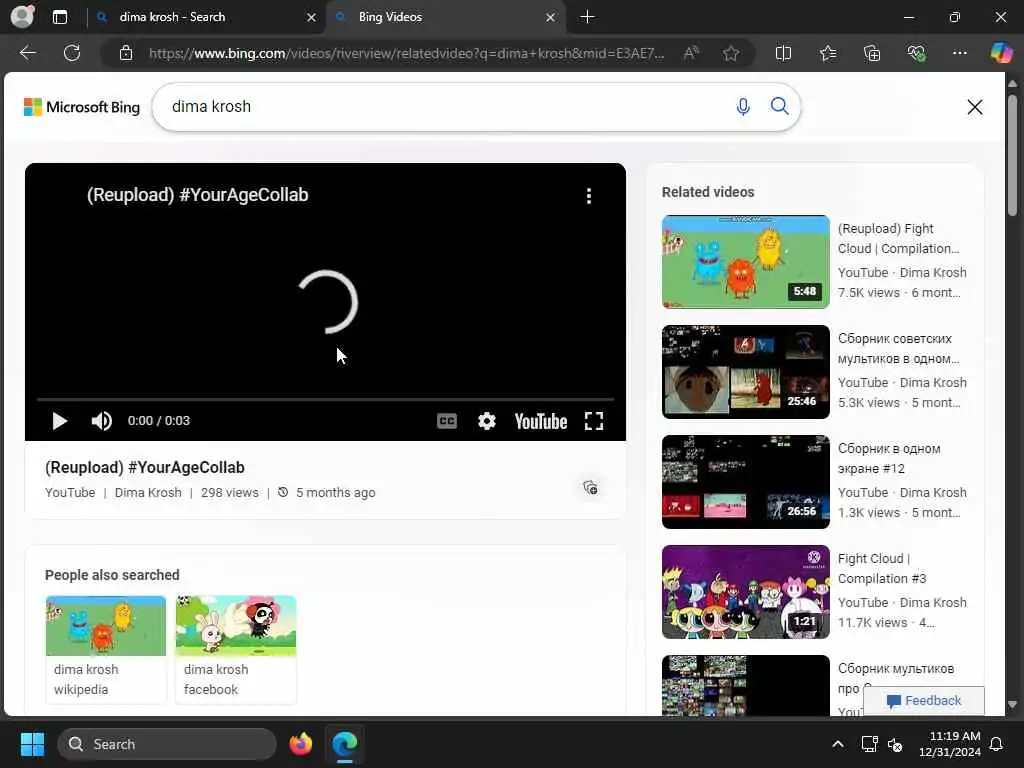
Task: Switch to dima krosh - Search tab
Action: coord(206,17)
